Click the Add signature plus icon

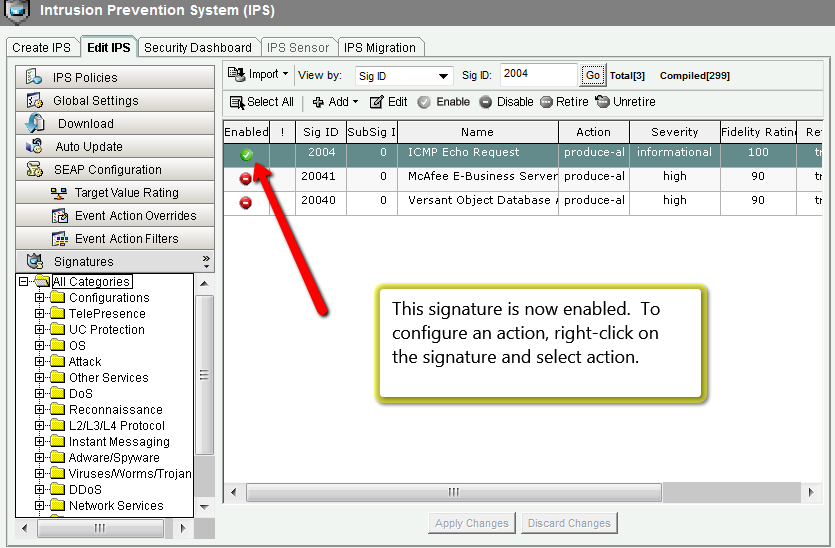tap(318, 102)
